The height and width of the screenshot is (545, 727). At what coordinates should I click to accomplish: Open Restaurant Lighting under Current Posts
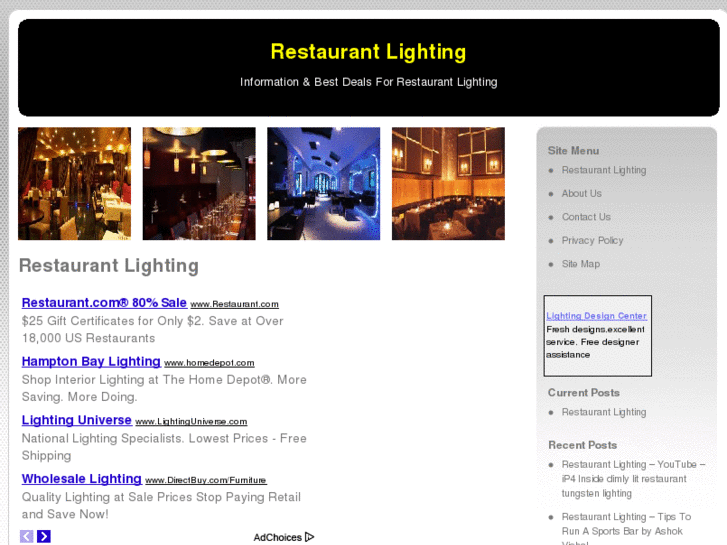(x=604, y=412)
